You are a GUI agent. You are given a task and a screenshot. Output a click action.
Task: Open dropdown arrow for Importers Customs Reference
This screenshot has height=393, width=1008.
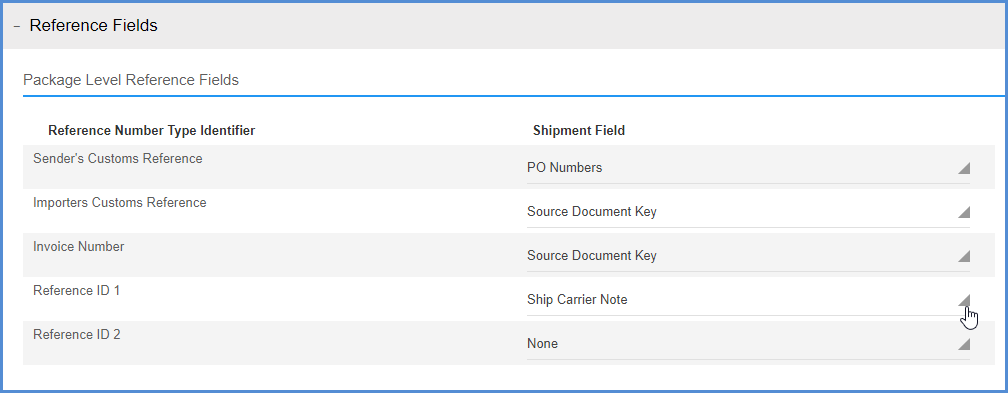click(x=963, y=212)
